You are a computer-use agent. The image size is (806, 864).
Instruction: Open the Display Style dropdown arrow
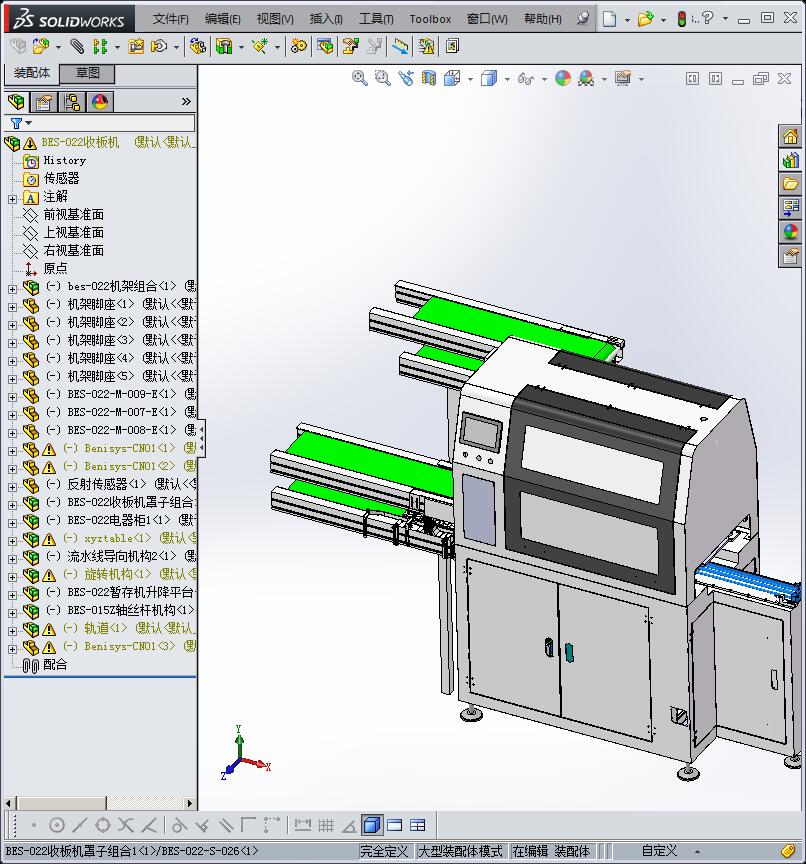(507, 79)
